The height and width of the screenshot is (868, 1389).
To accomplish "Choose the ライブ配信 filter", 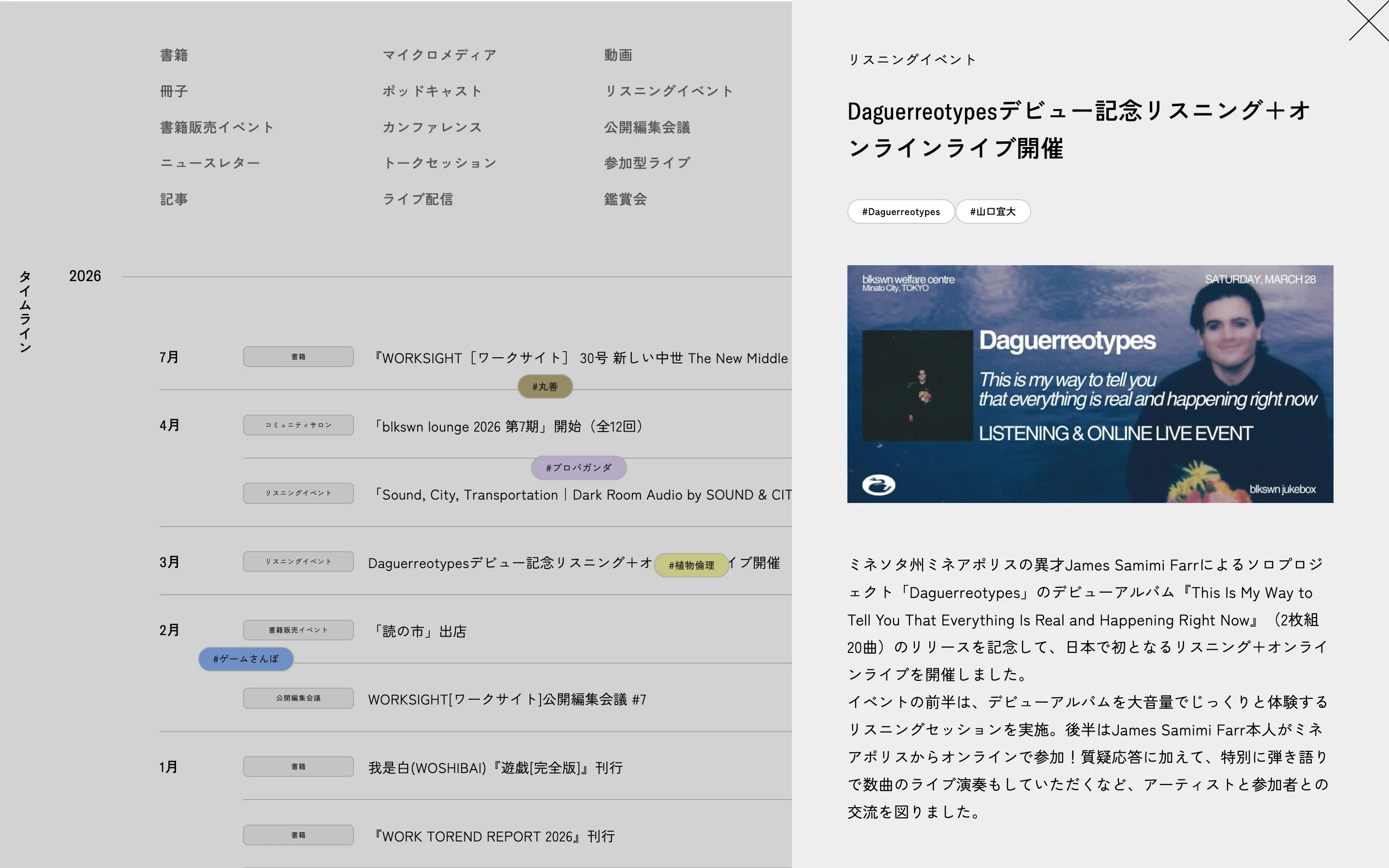I will 418,199.
